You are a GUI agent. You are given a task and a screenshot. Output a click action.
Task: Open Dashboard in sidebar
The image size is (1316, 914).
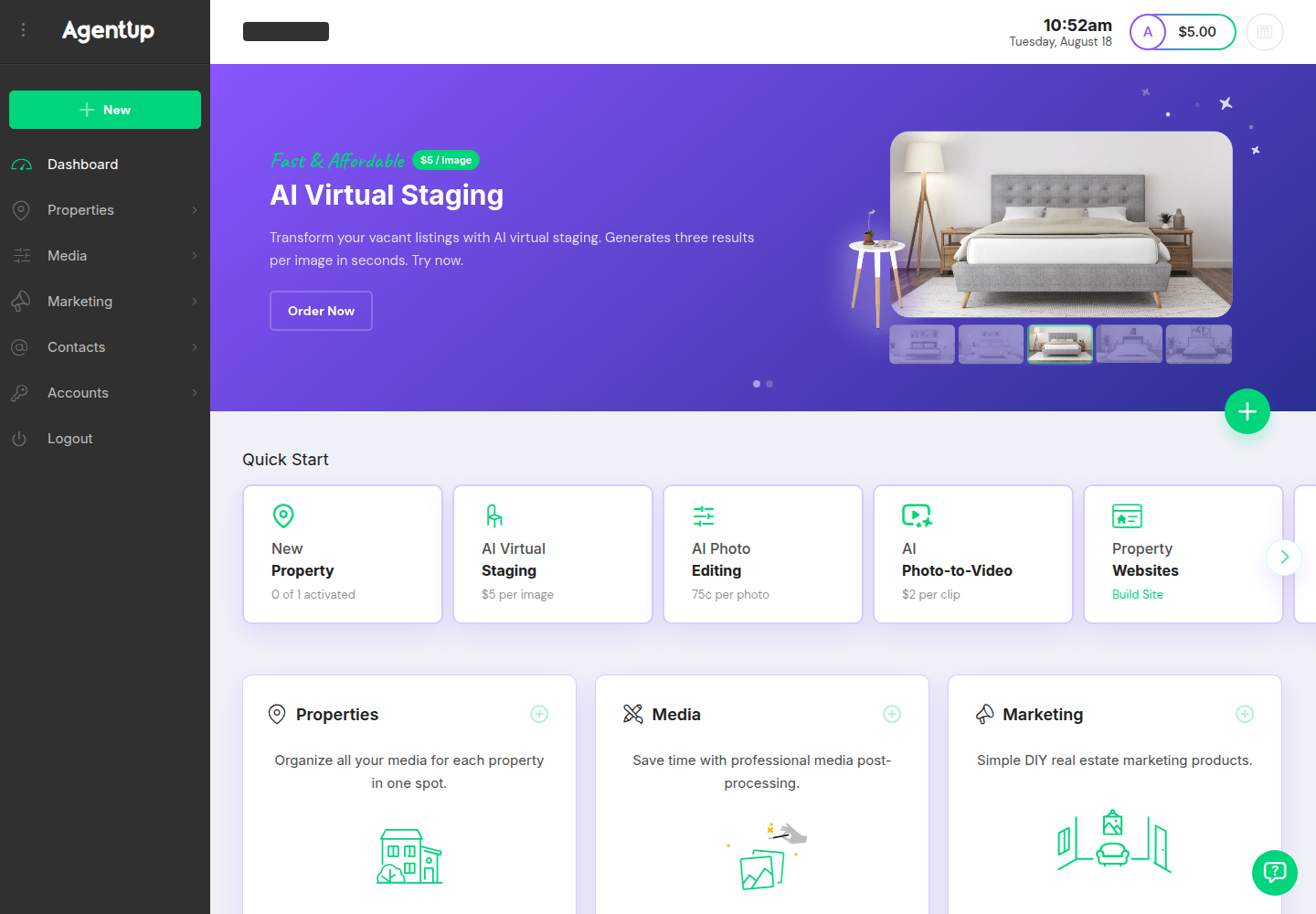pos(105,165)
